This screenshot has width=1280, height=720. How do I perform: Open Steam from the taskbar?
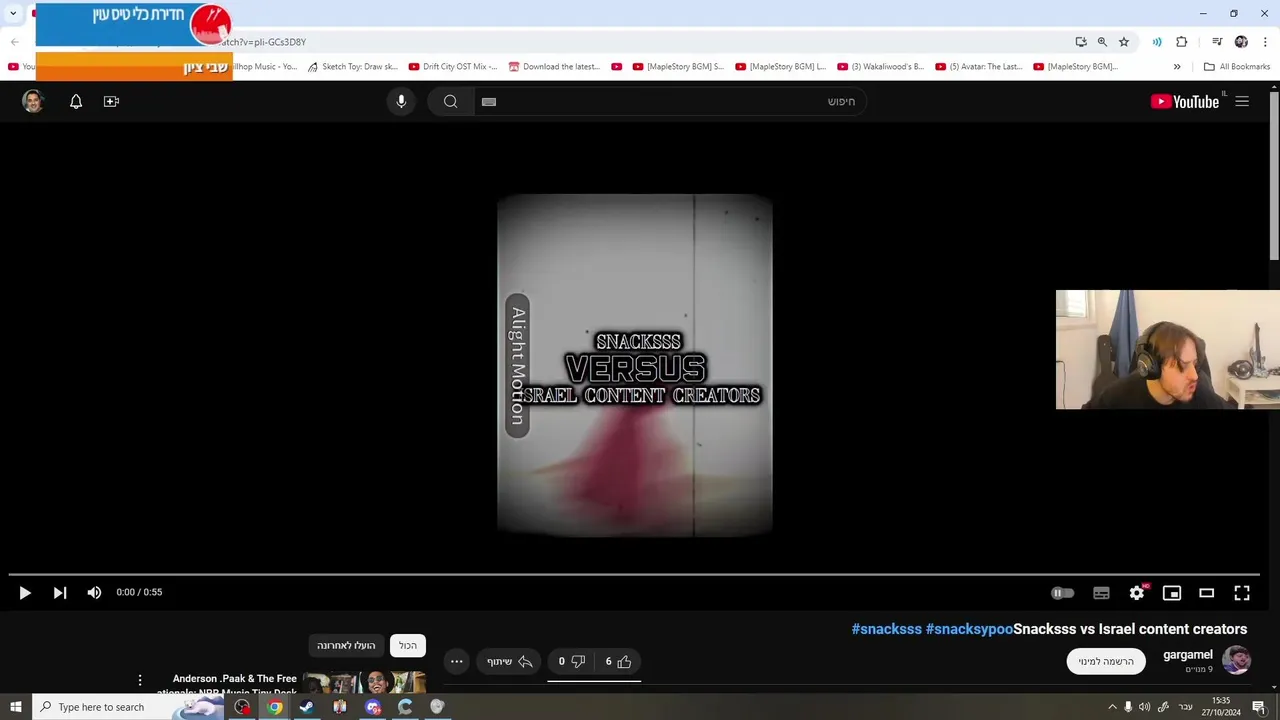click(x=307, y=707)
